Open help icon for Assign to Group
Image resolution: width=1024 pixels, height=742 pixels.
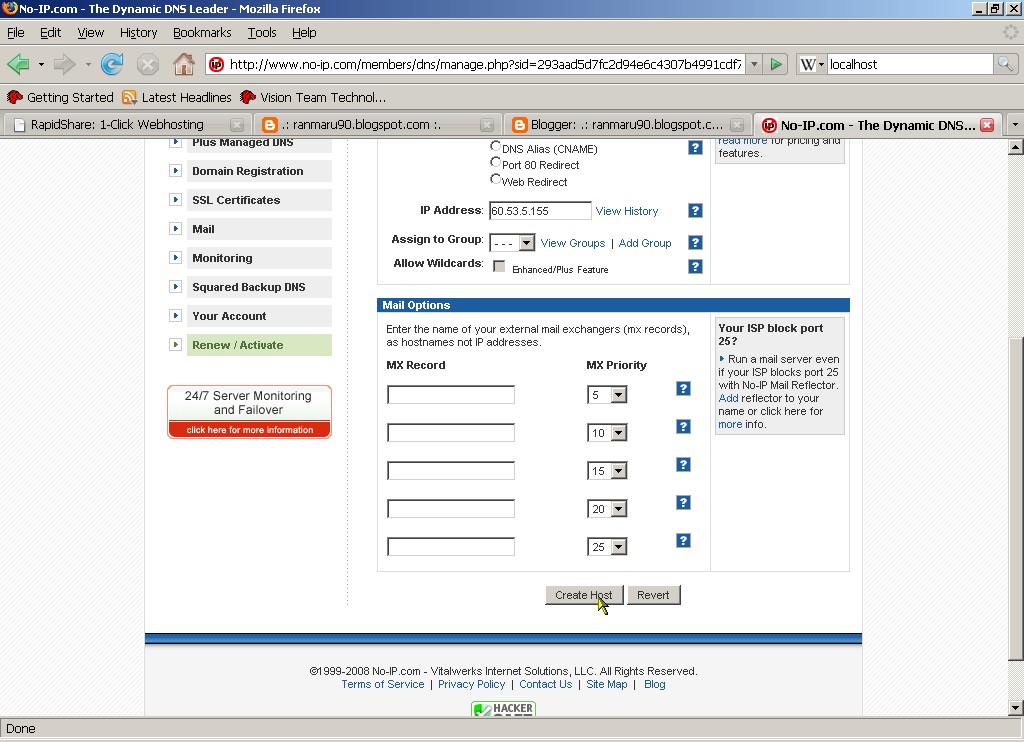point(695,242)
